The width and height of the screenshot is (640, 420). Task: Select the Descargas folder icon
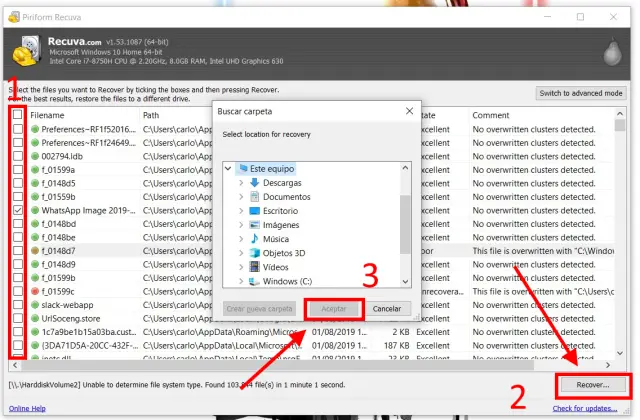[x=254, y=183]
